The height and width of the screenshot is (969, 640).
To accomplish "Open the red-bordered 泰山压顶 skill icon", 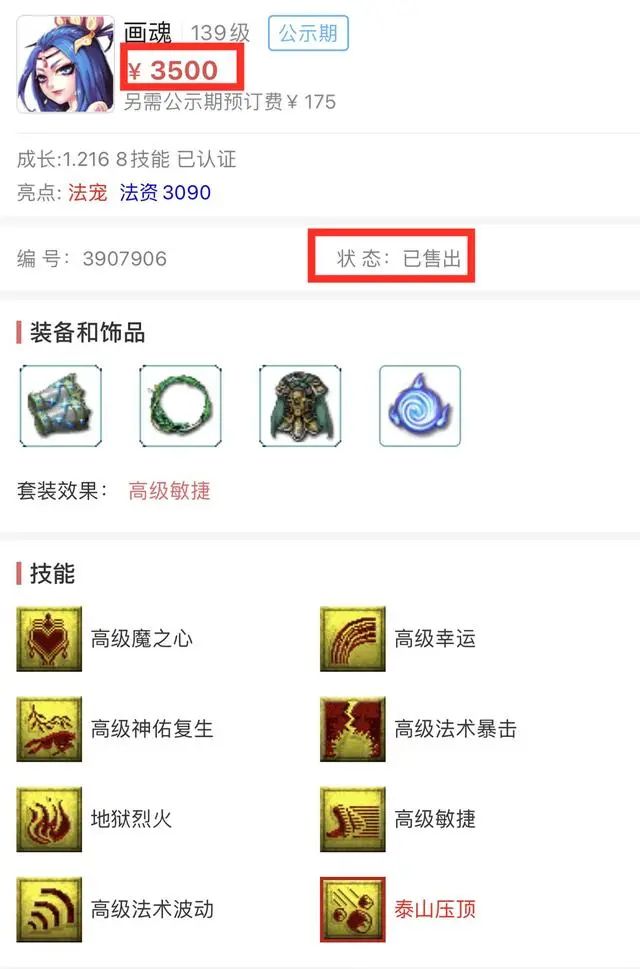I will 353,910.
